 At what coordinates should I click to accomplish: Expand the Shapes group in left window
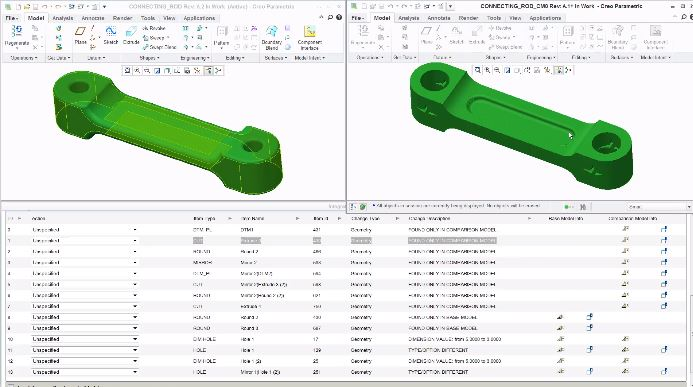(149, 58)
